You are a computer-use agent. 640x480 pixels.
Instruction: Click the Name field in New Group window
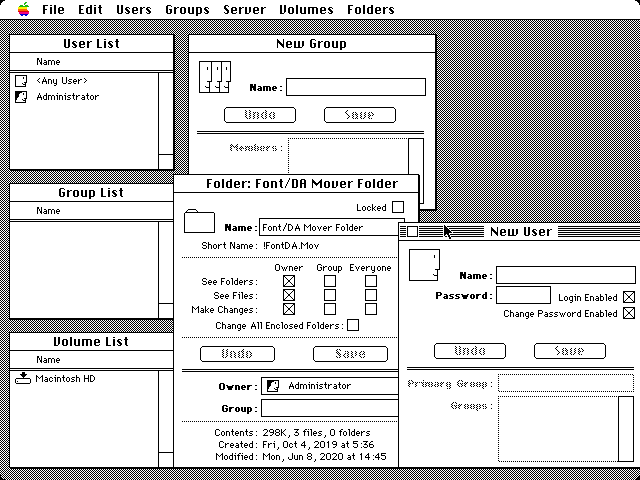tap(356, 87)
